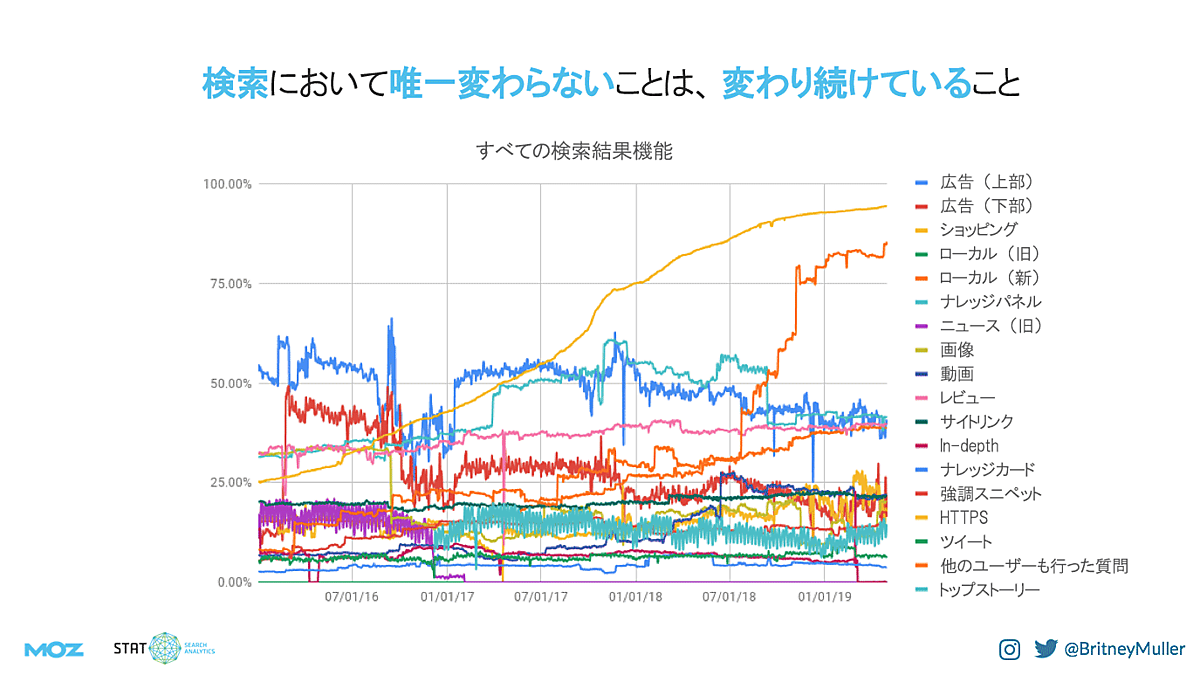Click the レビュー legend entry
This screenshot has width=1200, height=675.
point(967,398)
